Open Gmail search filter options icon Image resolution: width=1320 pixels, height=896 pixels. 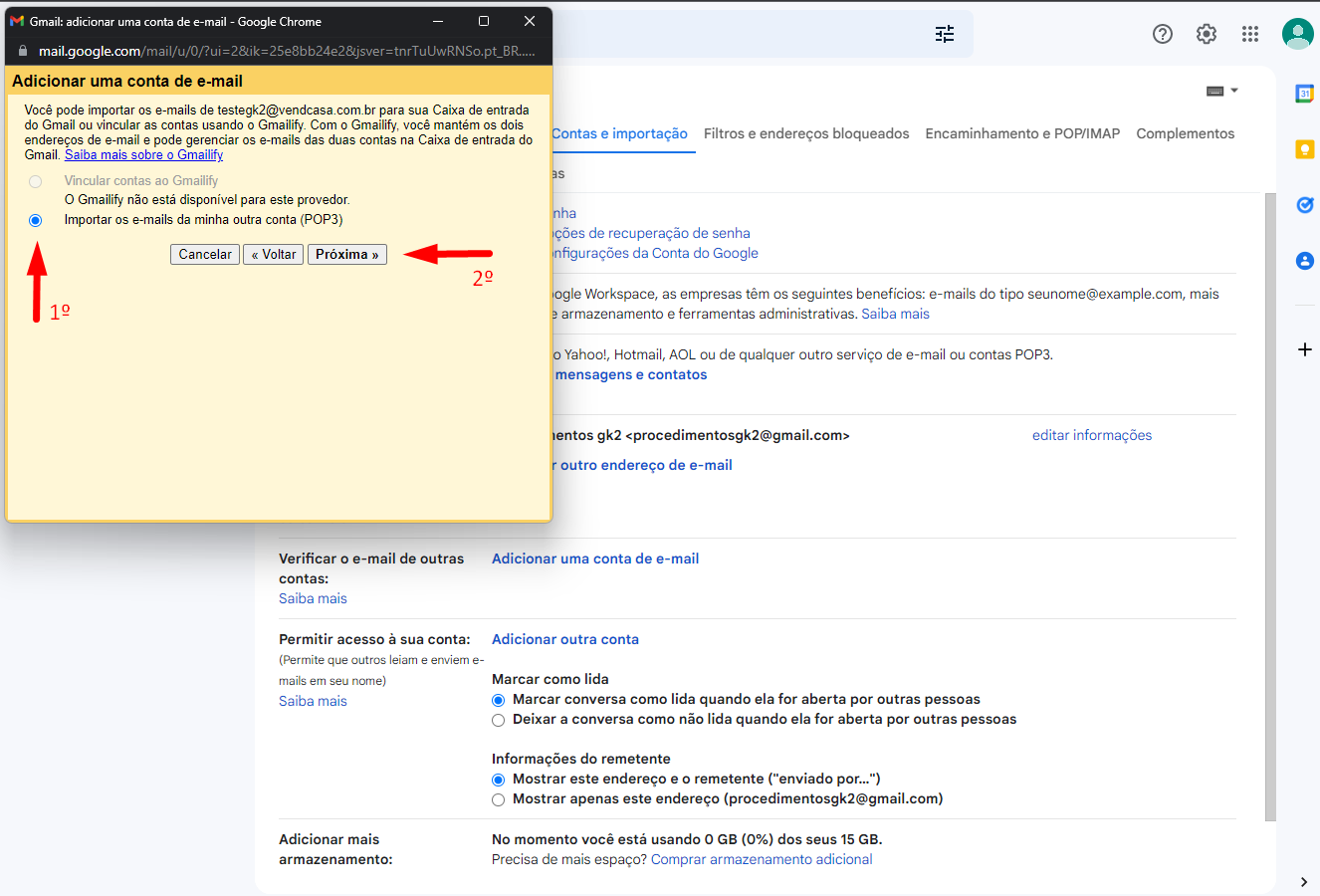[945, 34]
